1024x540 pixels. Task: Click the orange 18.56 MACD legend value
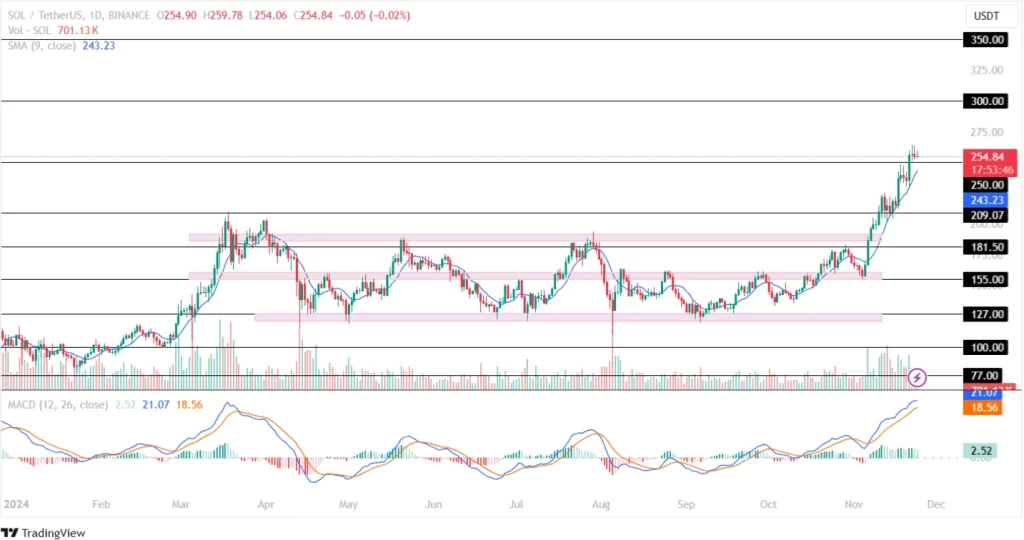tap(189, 405)
